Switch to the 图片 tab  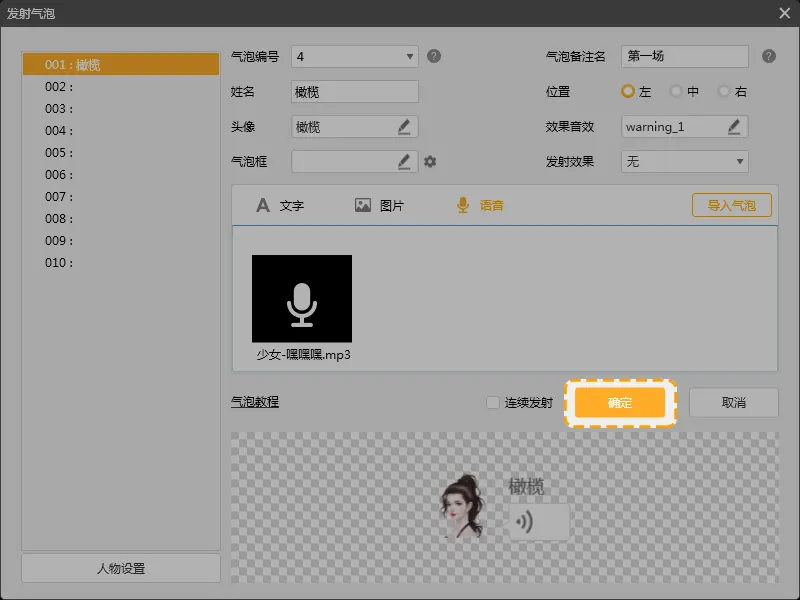coord(379,205)
